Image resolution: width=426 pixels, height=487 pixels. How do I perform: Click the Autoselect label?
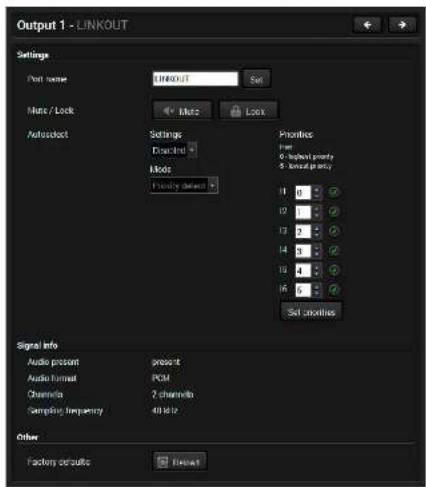click(48, 134)
